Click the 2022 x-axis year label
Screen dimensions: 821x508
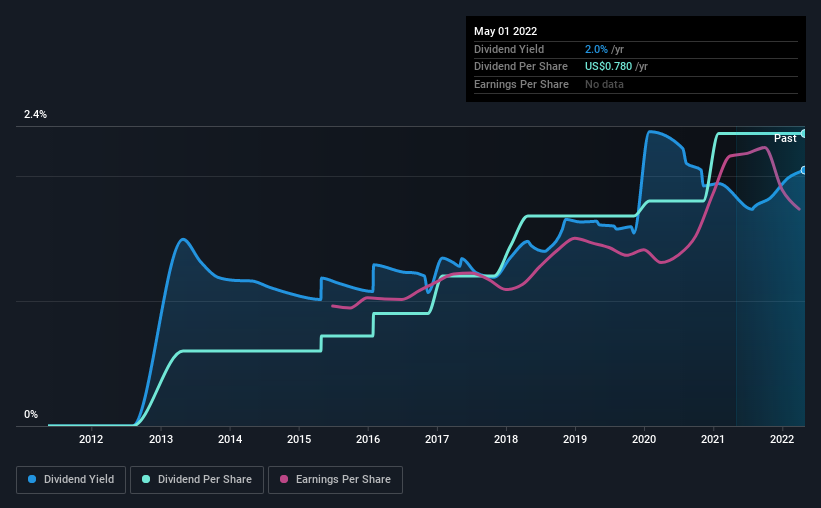782,439
